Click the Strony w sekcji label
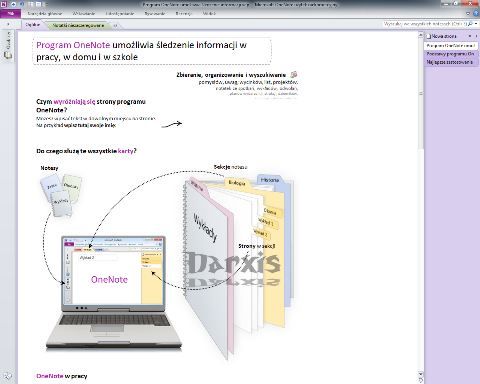 click(x=256, y=246)
